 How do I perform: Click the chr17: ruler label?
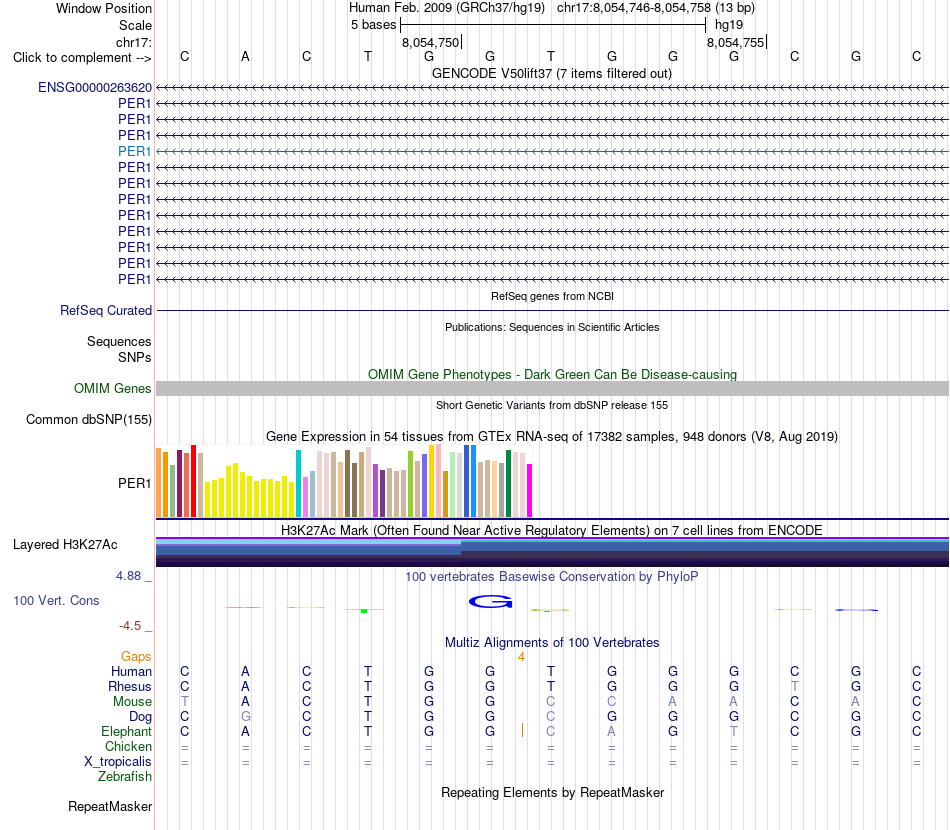[133, 42]
